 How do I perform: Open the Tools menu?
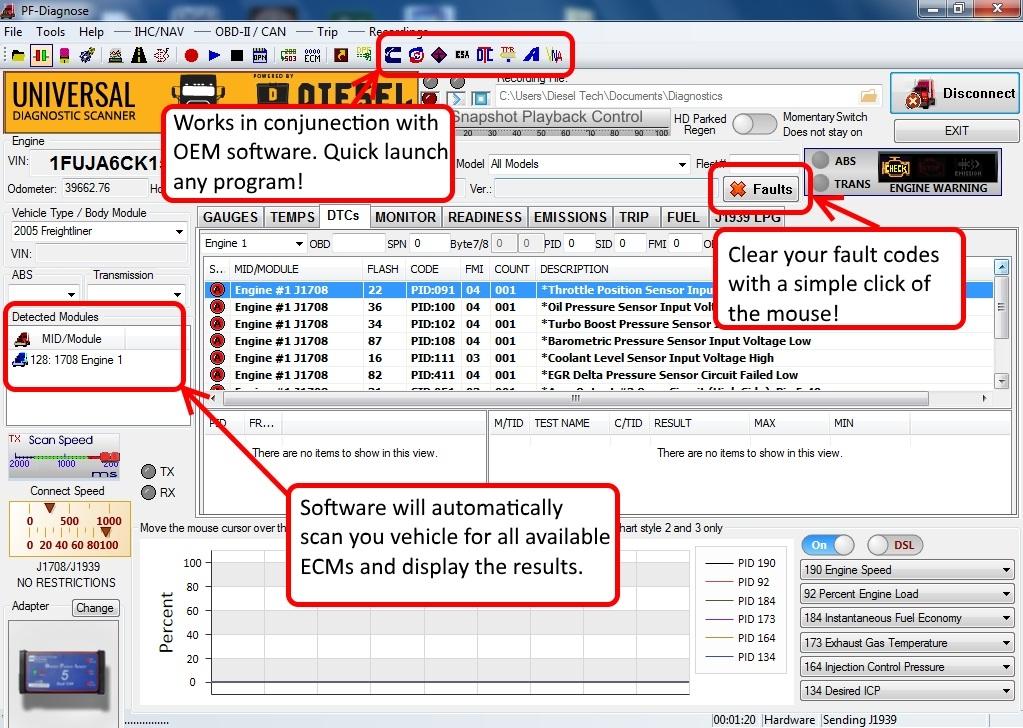click(50, 31)
